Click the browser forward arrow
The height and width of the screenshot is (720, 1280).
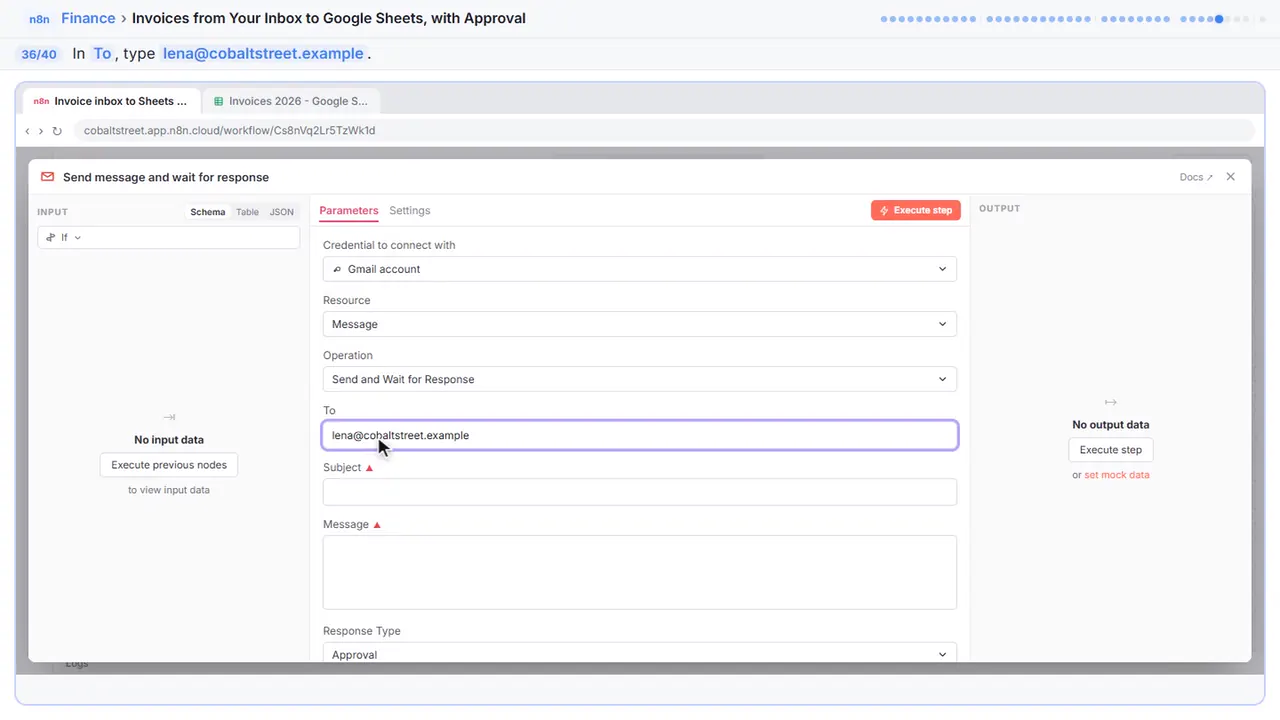click(41, 131)
